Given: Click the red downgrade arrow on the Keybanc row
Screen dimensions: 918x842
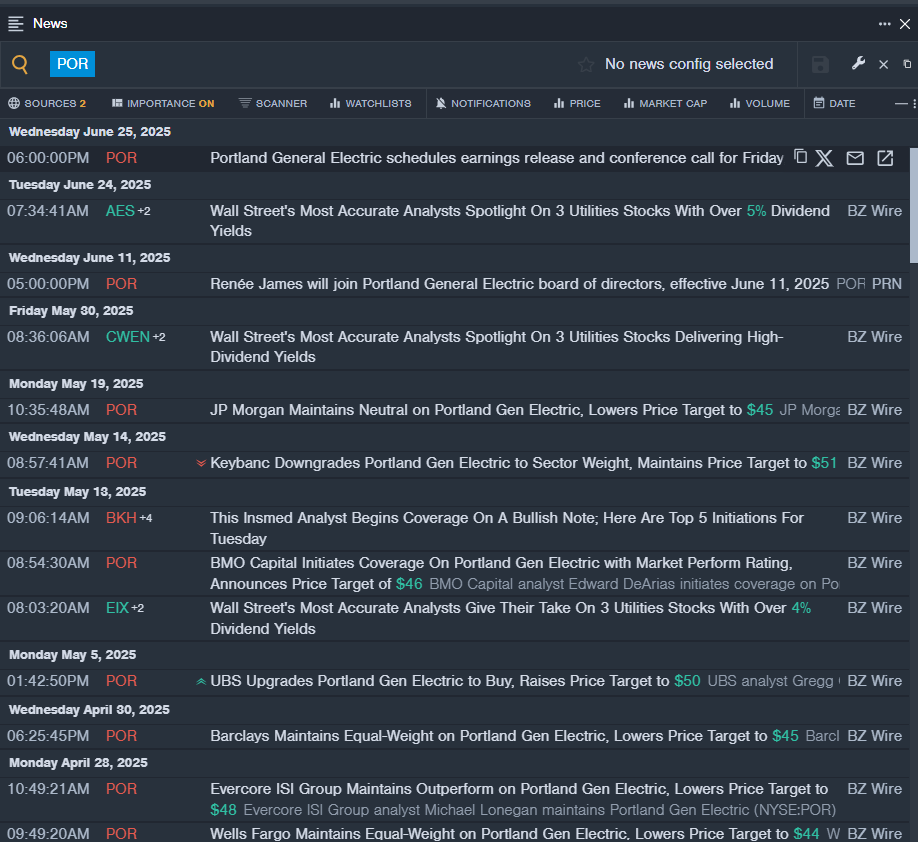Looking at the screenshot, I should (x=201, y=463).
